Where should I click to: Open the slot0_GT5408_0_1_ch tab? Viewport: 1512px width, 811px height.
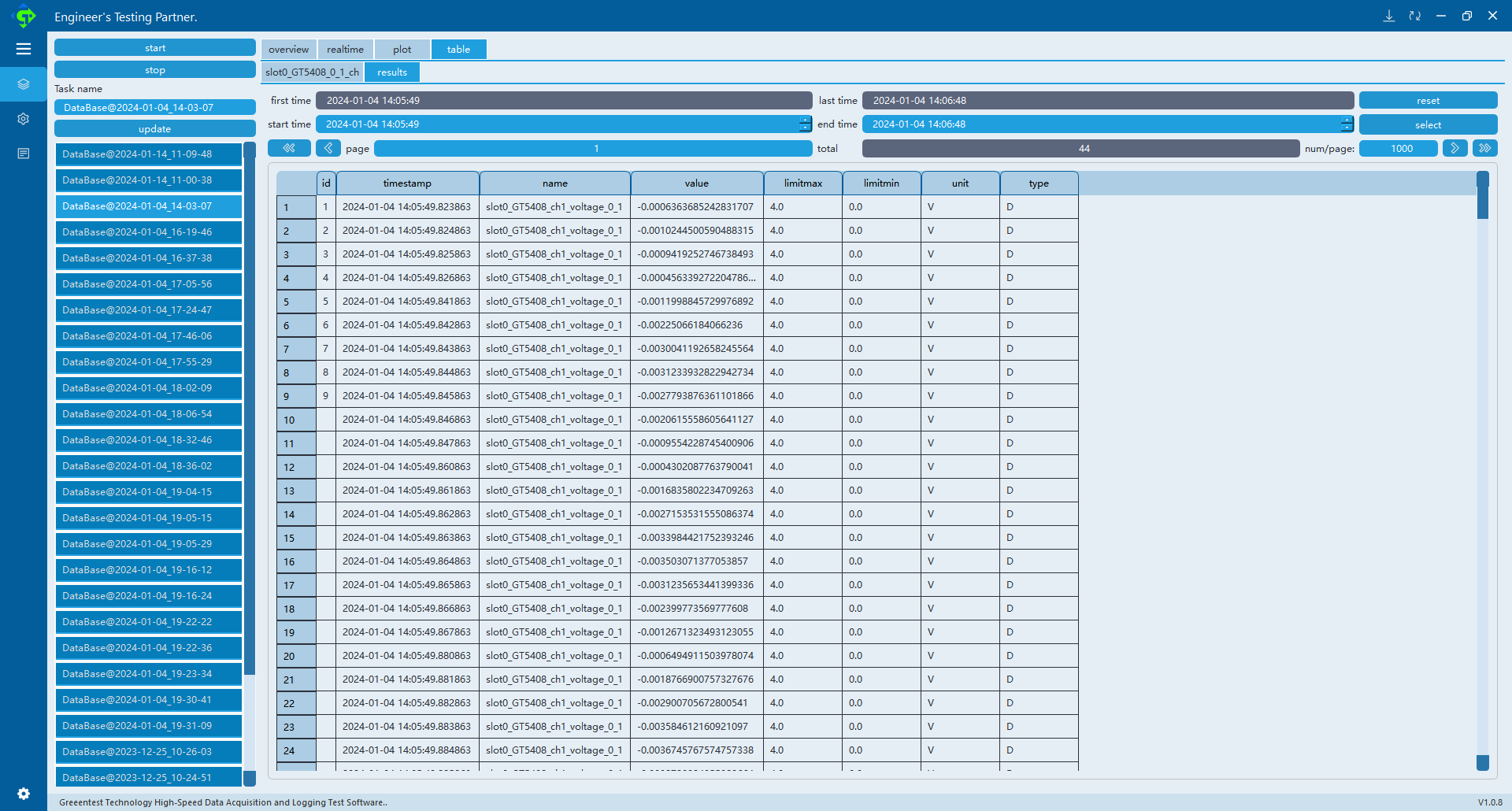312,72
